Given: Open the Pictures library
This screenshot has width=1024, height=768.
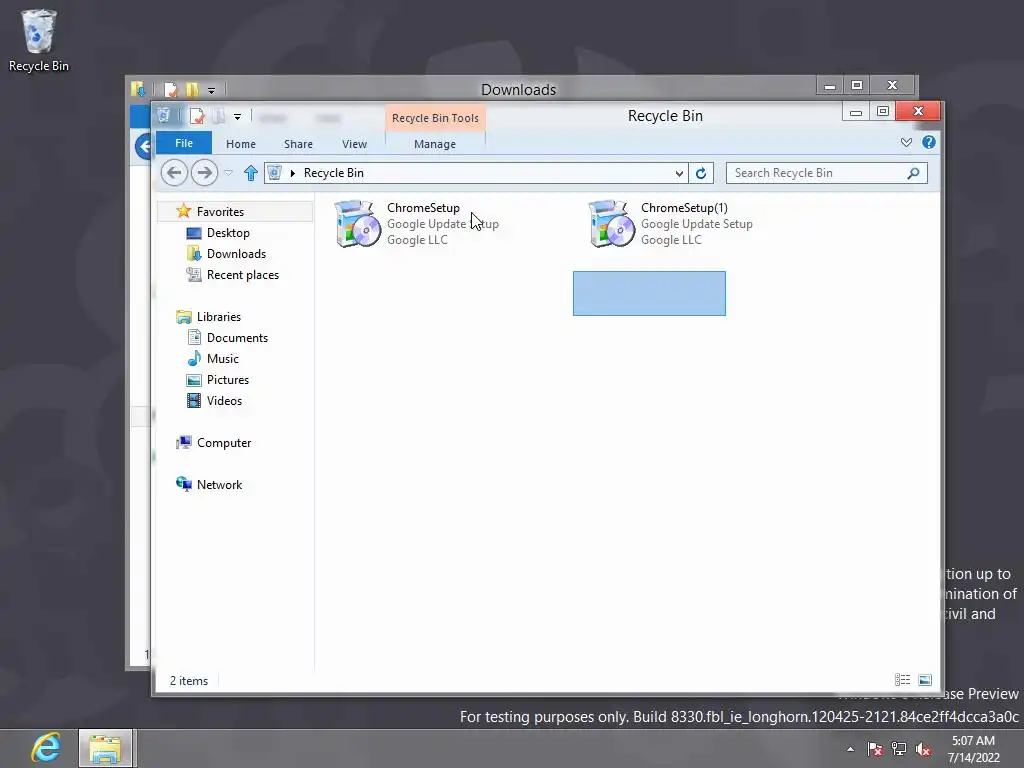Looking at the screenshot, I should pos(227,379).
